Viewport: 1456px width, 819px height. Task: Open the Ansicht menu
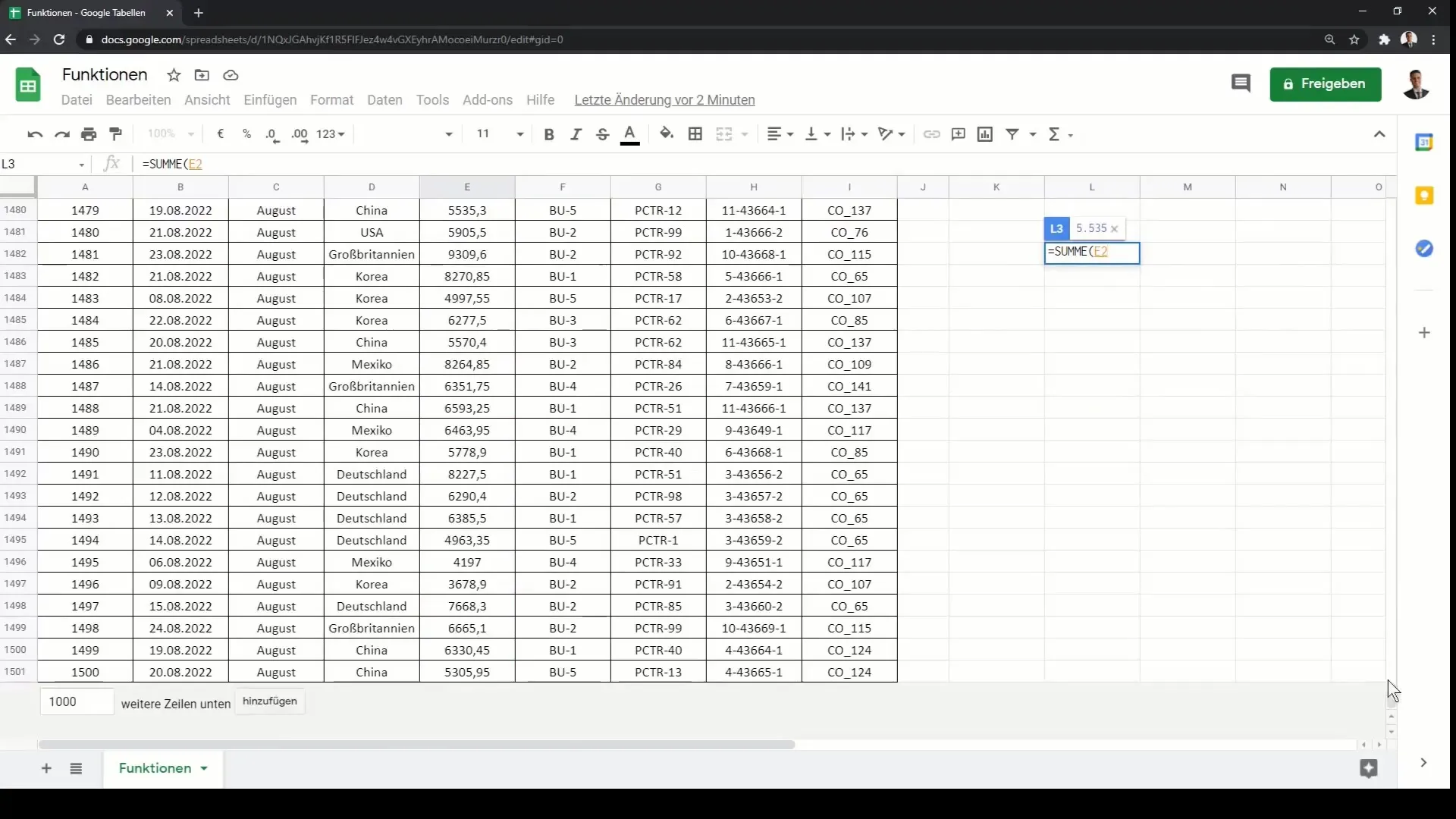point(207,100)
